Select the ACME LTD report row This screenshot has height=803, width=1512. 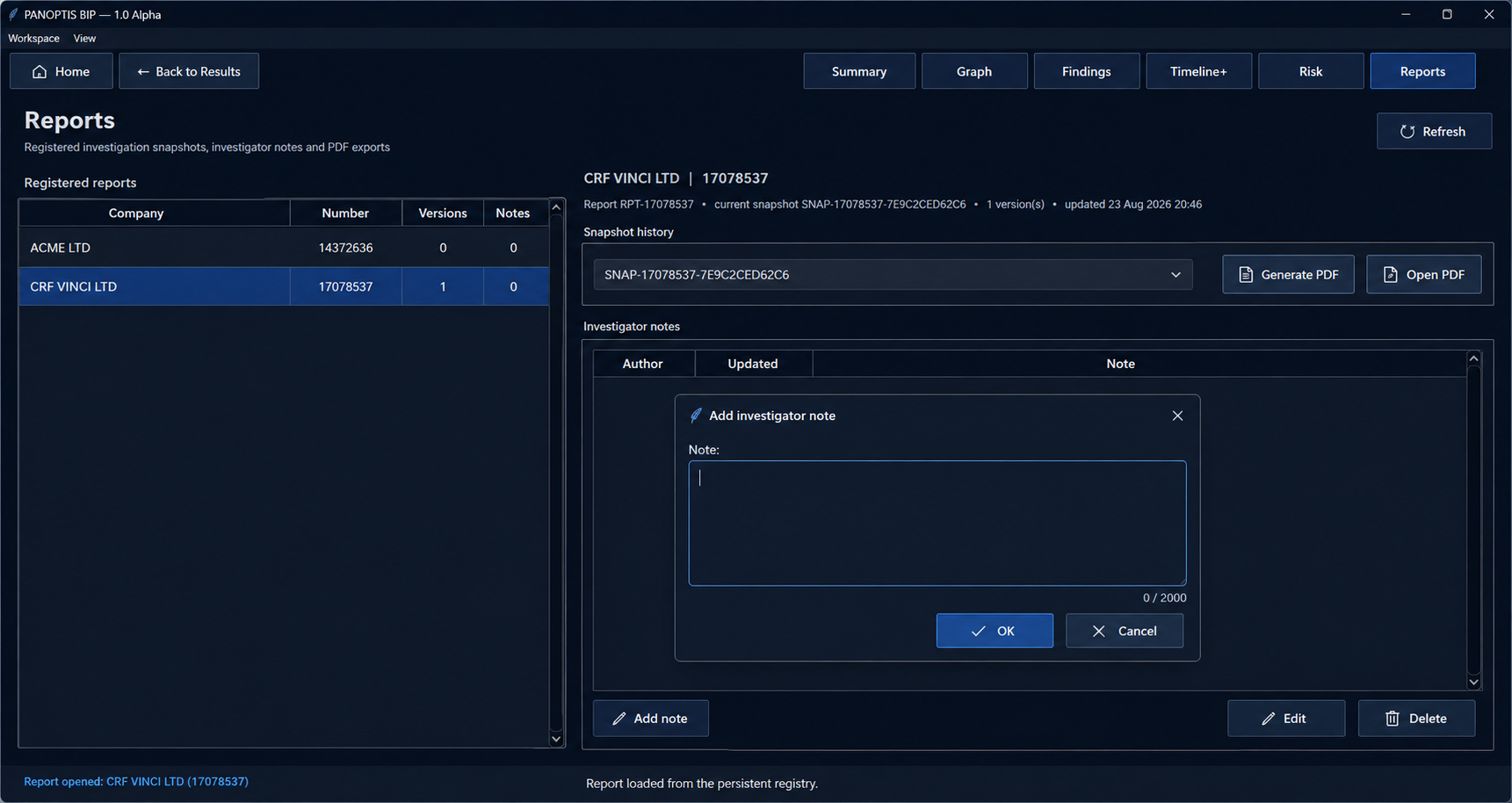tap(284, 248)
